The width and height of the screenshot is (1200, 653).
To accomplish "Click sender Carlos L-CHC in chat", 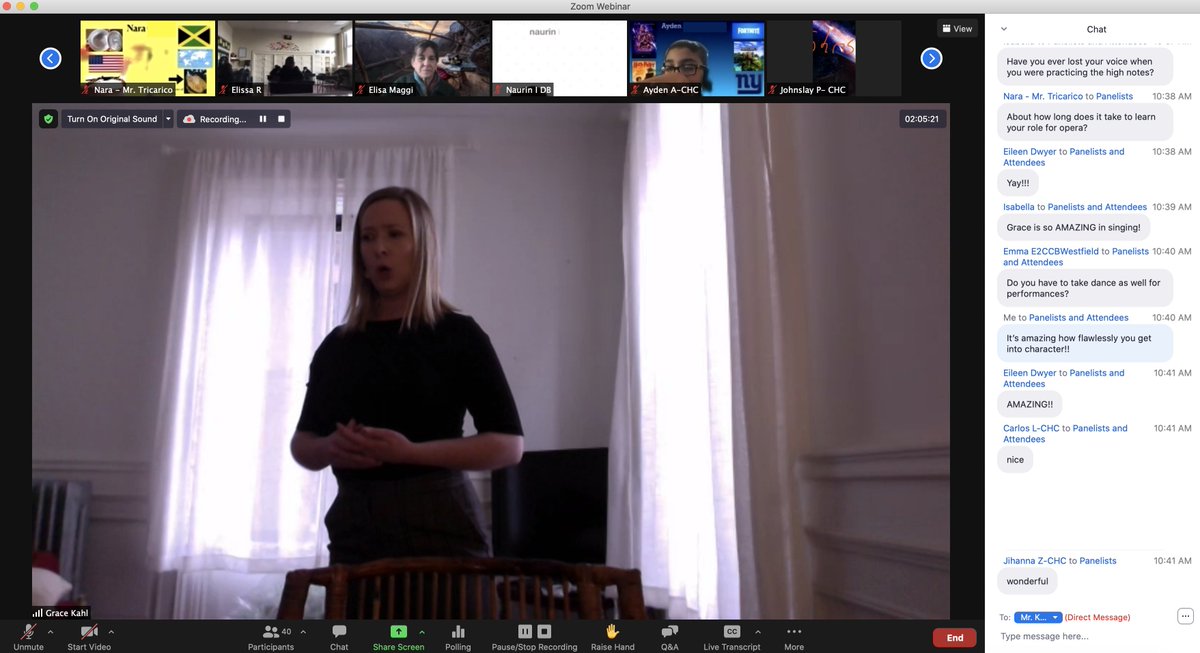I will [1031, 428].
